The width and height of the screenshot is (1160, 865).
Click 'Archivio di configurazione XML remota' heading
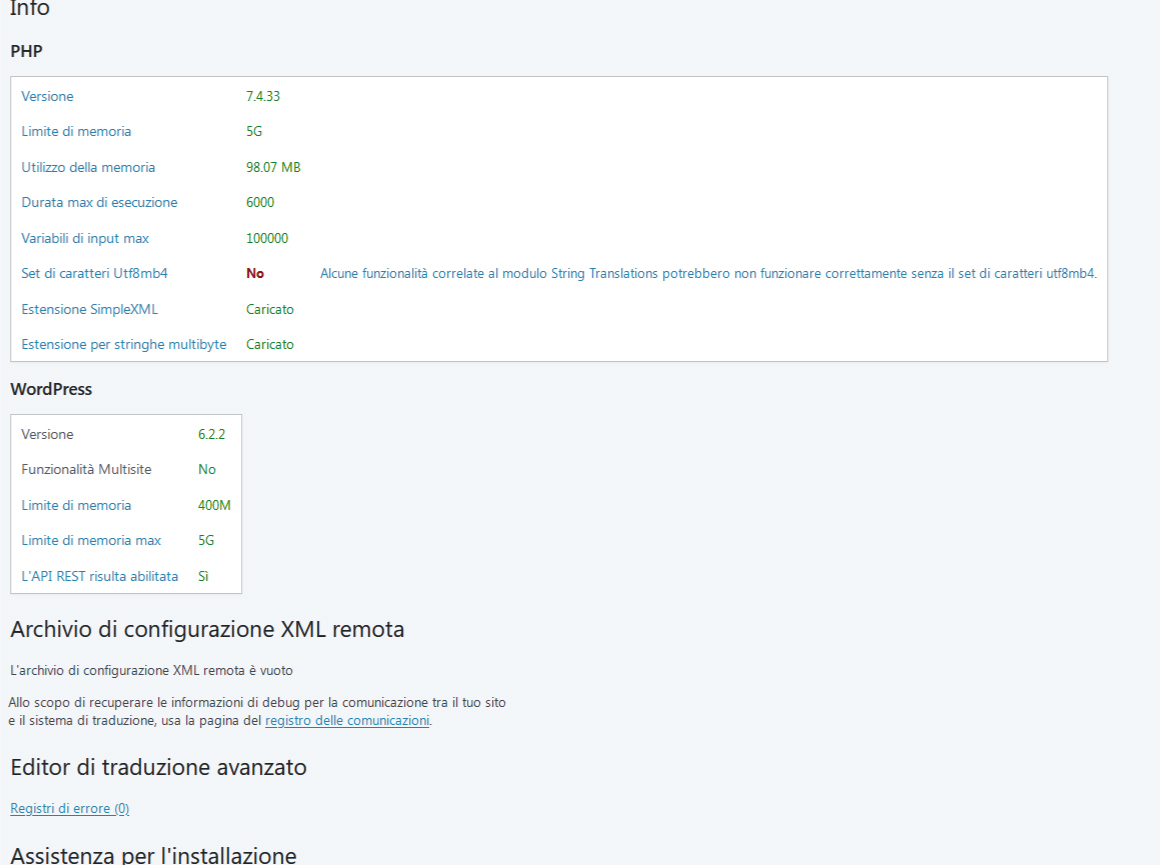tap(207, 629)
